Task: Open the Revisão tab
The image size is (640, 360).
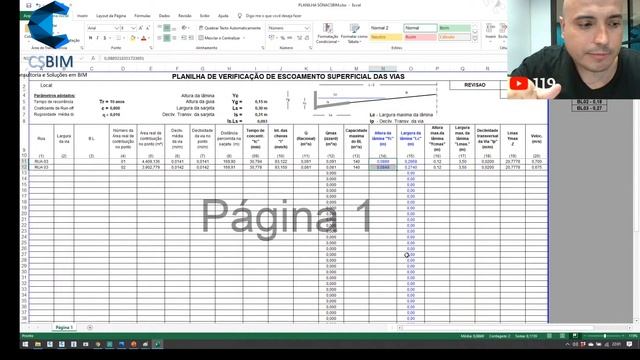Action: click(185, 16)
